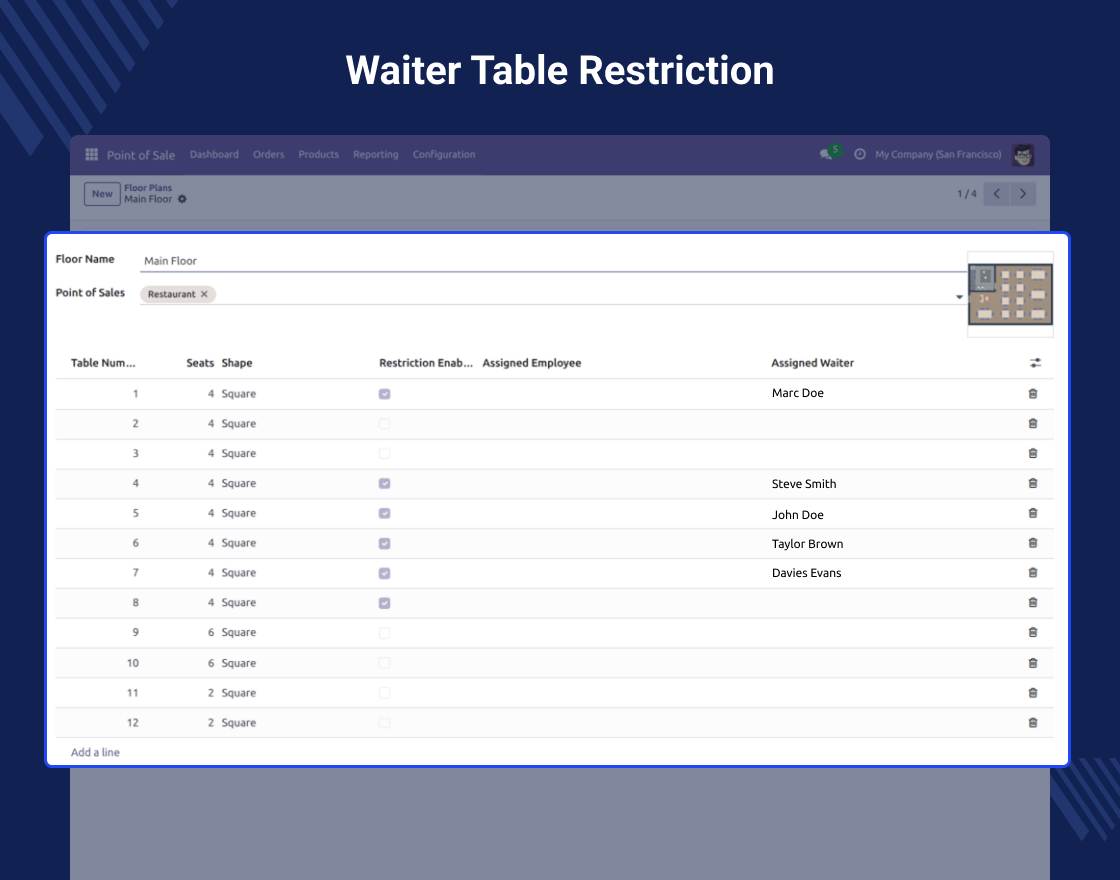1120x880 pixels.
Task: Click seats value 2 in table 11 row
Action: click(211, 693)
